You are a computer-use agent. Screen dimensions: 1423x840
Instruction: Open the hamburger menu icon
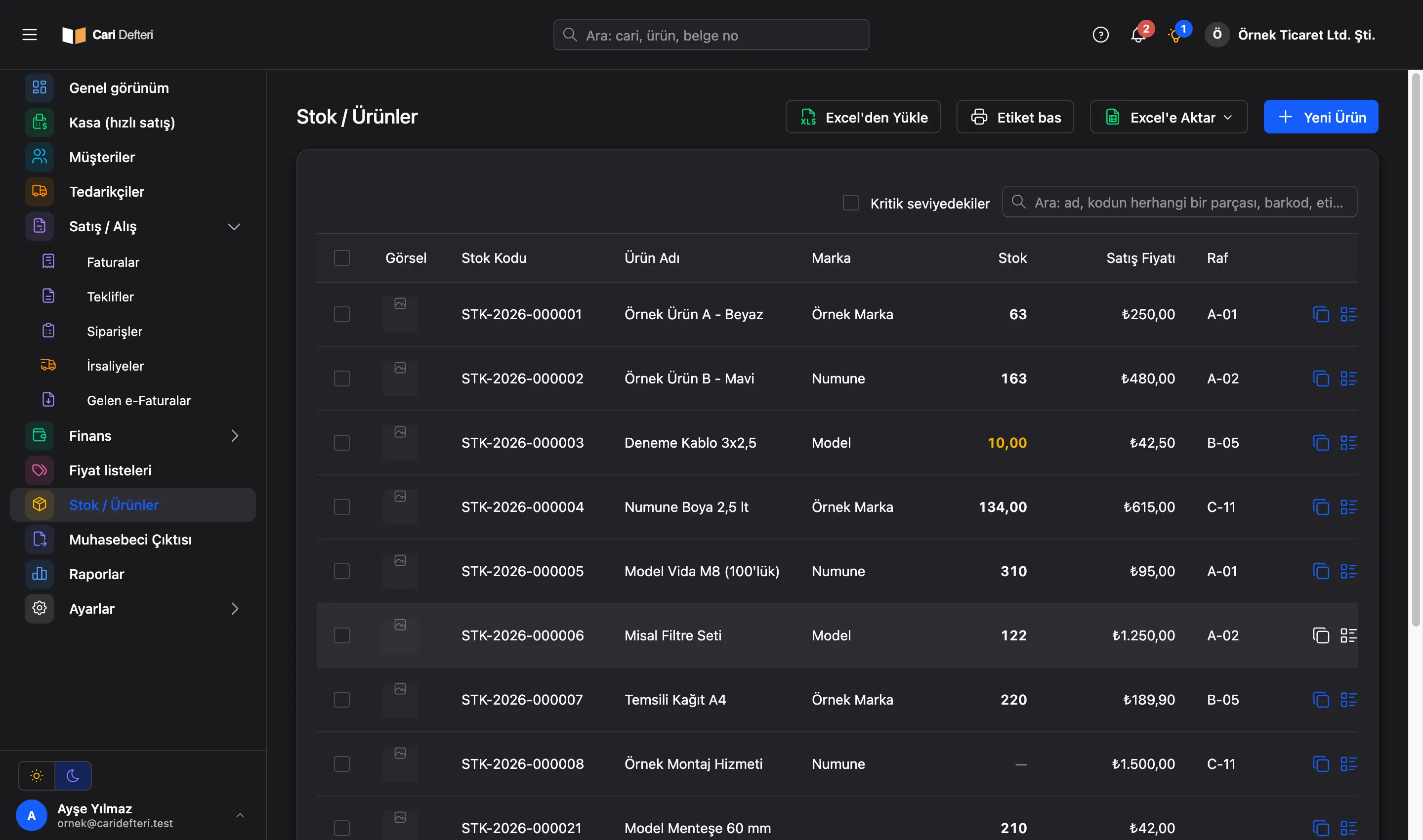30,35
